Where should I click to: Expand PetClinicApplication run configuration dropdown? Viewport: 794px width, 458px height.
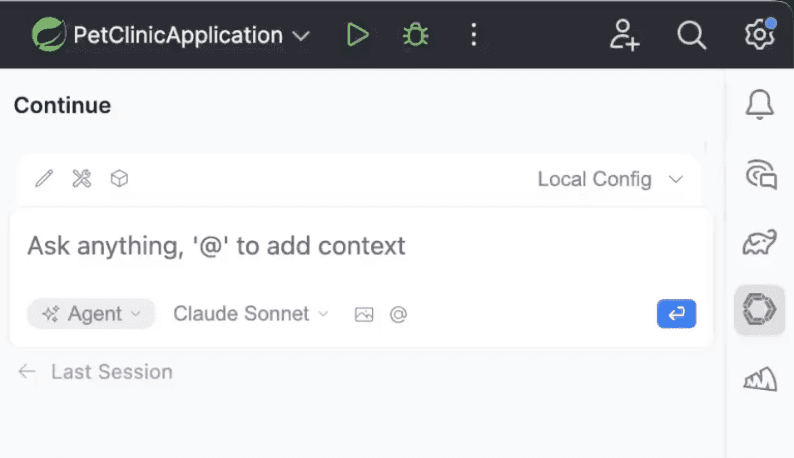click(x=301, y=36)
